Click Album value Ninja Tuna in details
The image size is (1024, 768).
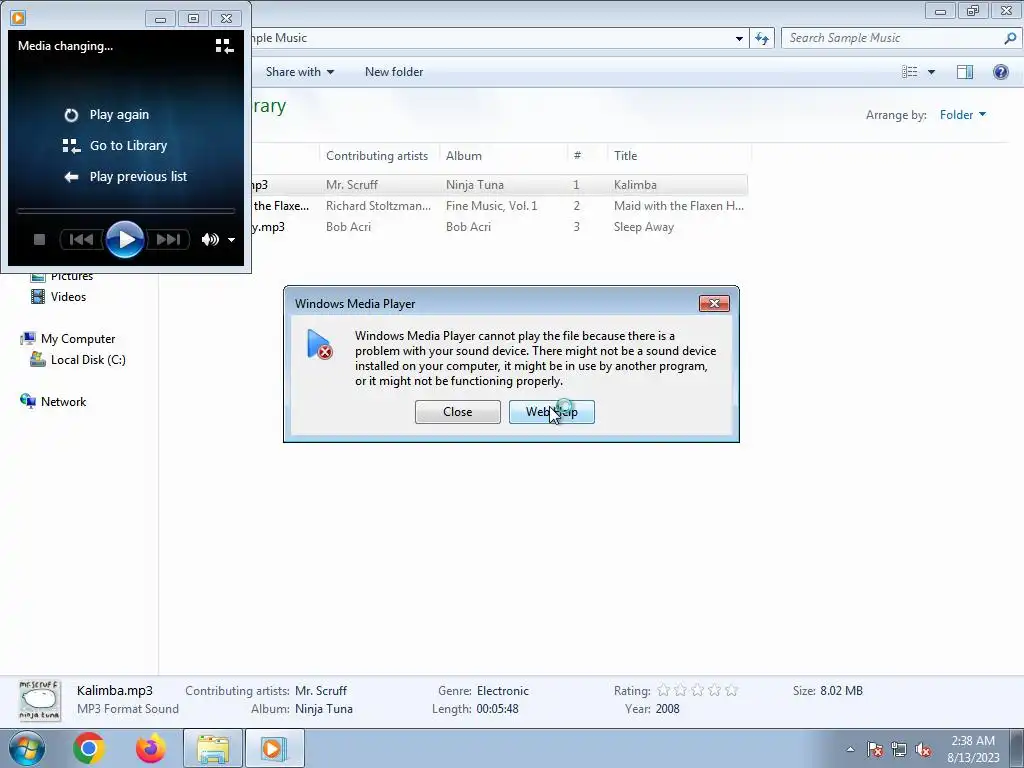tap(324, 709)
